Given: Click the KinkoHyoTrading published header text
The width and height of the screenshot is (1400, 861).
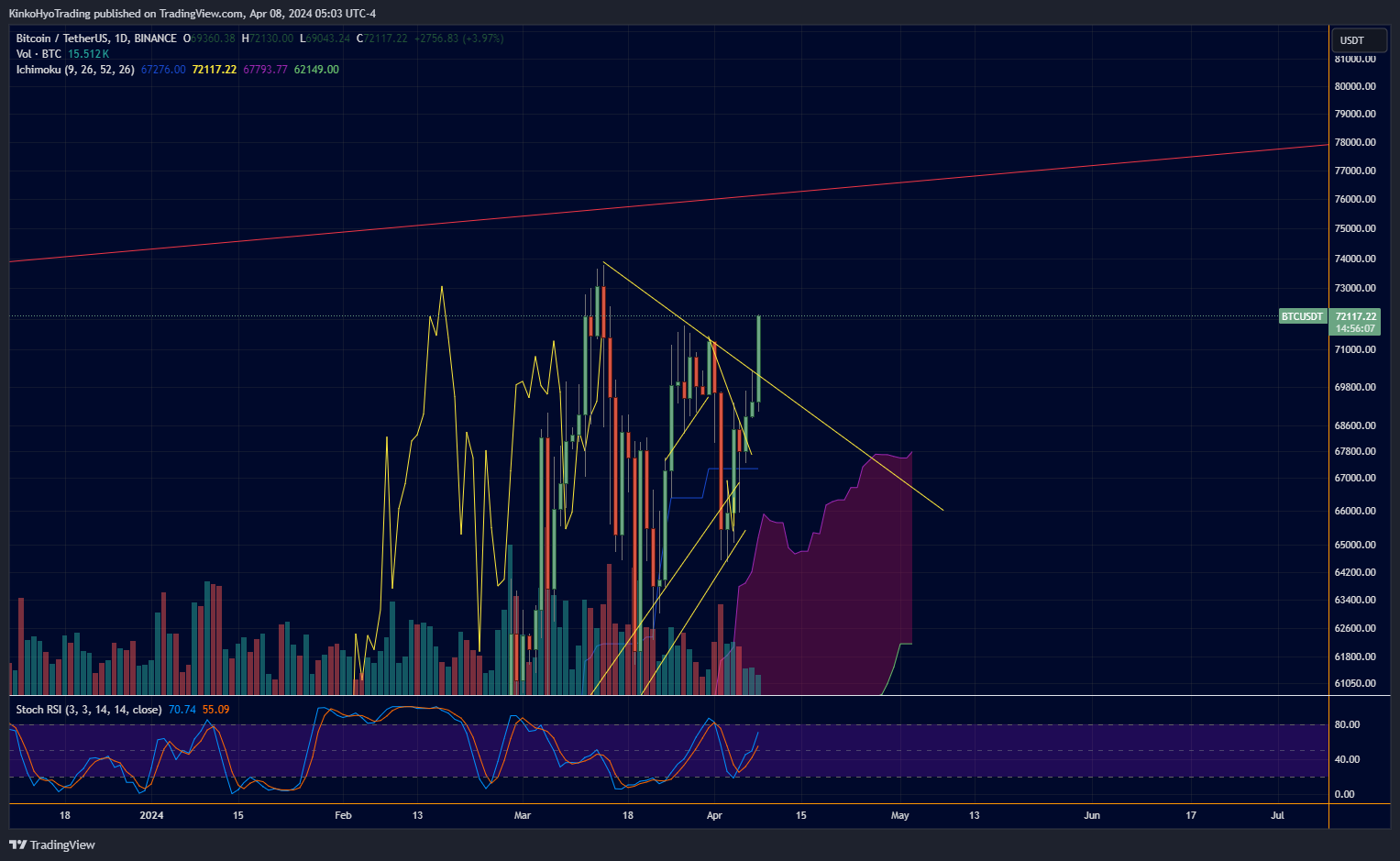Looking at the screenshot, I should click(192, 14).
